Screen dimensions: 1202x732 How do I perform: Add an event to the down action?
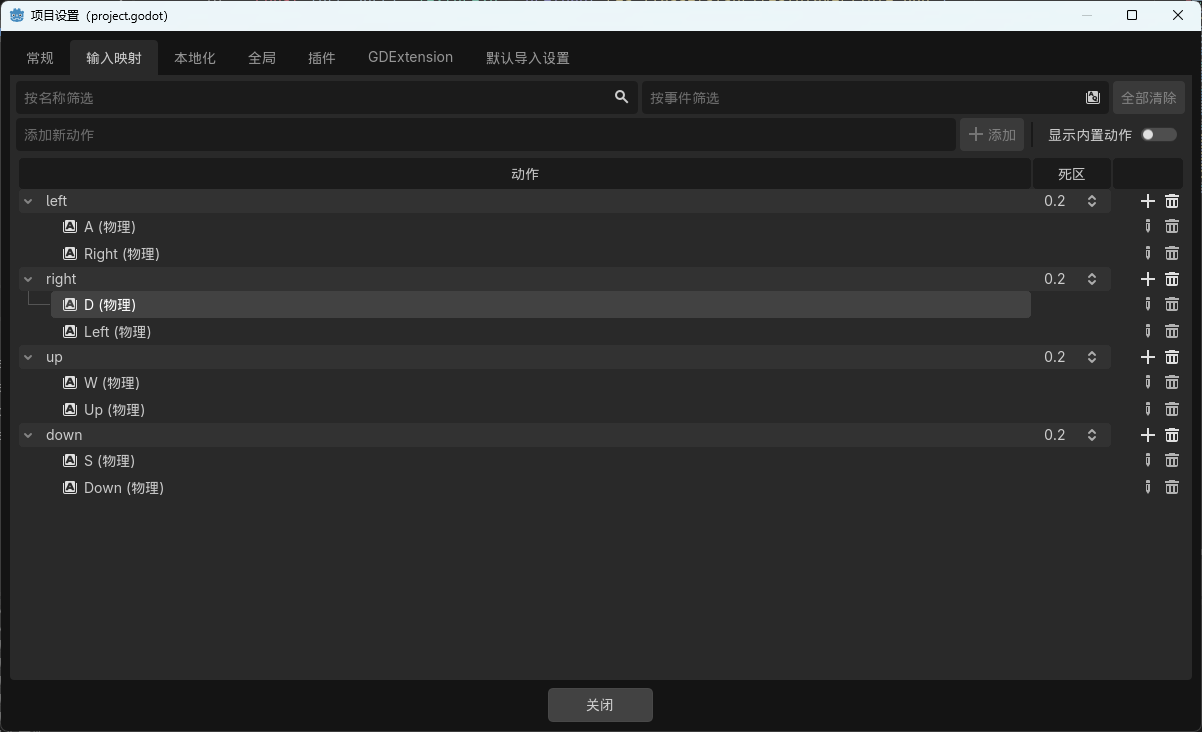pos(1148,435)
